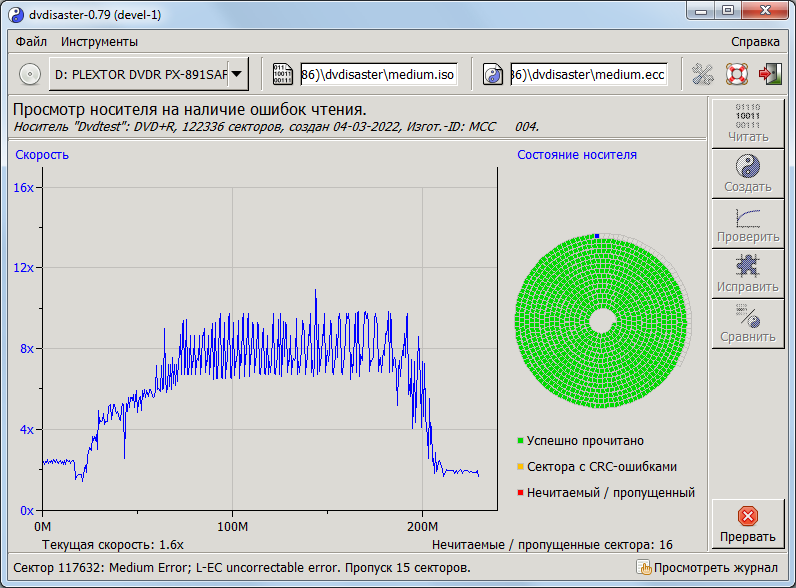Open preferences with the wrench tools icon
This screenshot has height=588, width=796.
[703, 74]
